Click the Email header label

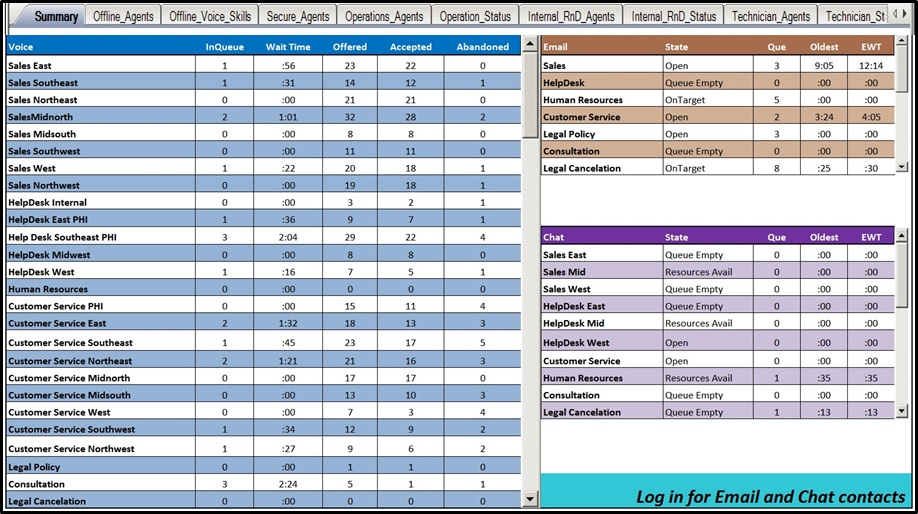(x=555, y=47)
